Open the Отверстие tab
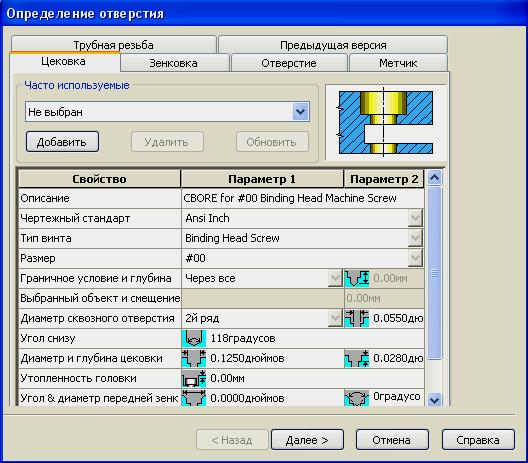 289,63
